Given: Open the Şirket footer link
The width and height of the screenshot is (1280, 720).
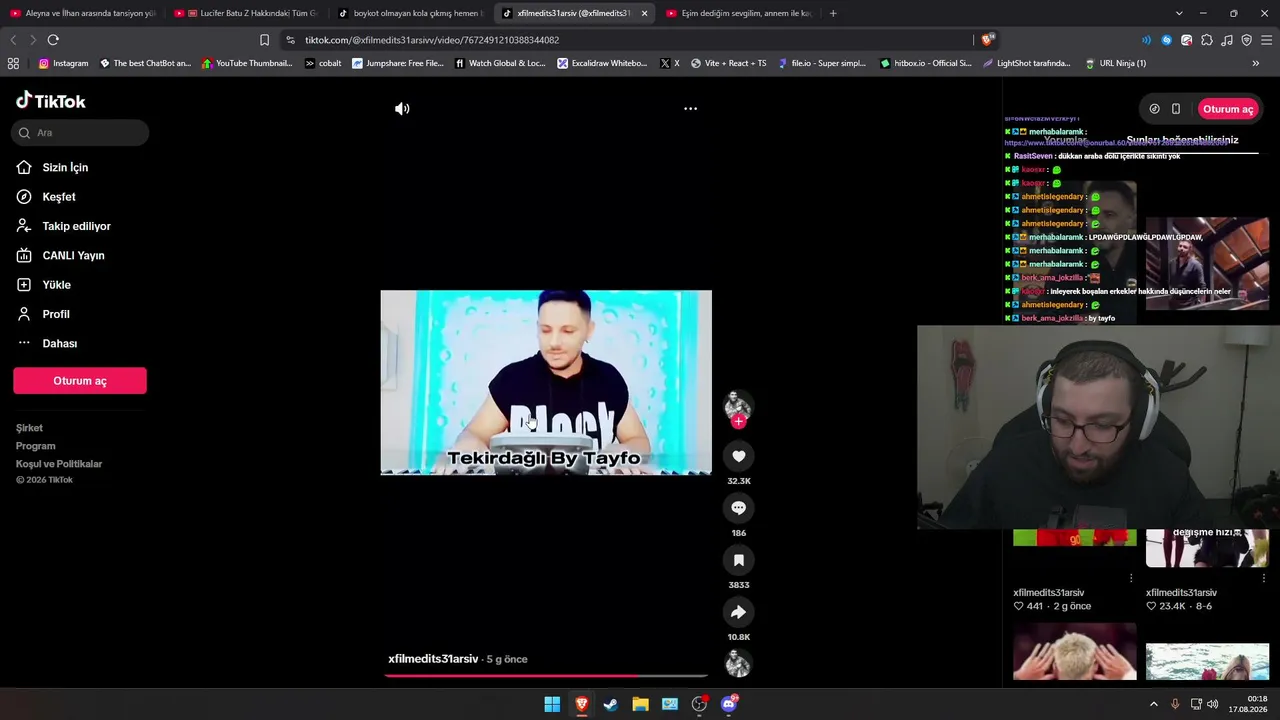Looking at the screenshot, I should coord(29,428).
